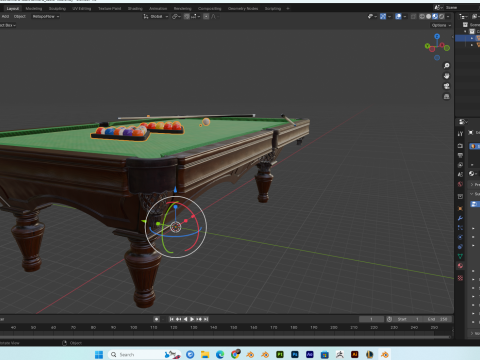
Task: Open the Object Constraints properties tab
Action: pos(460,247)
